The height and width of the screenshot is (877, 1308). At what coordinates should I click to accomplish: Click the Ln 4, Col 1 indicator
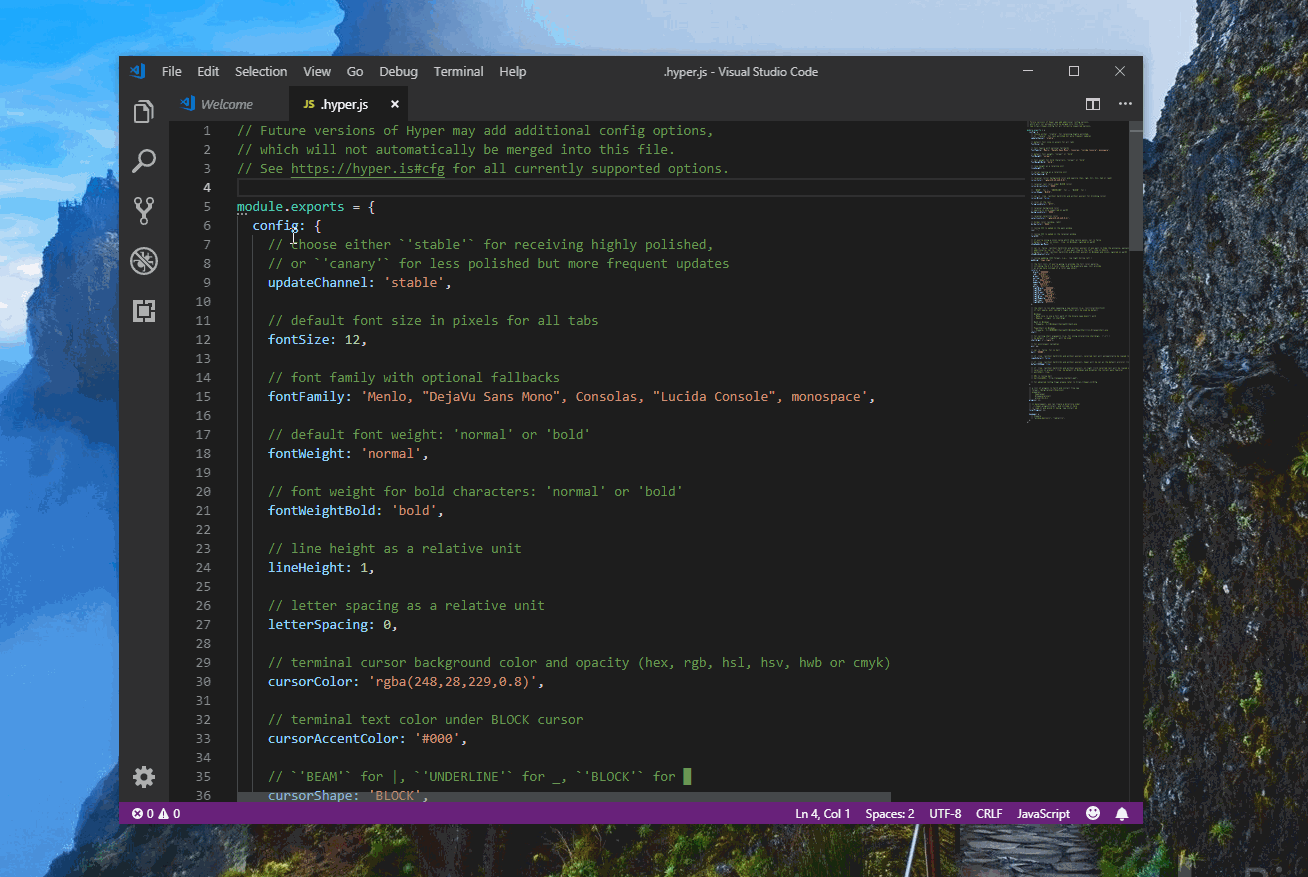point(822,813)
